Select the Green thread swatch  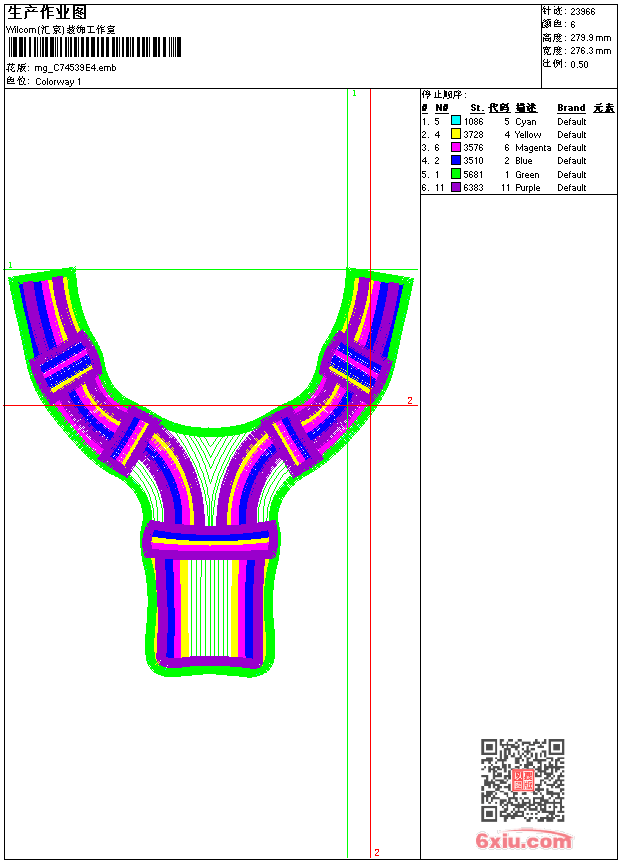[x=455, y=174]
